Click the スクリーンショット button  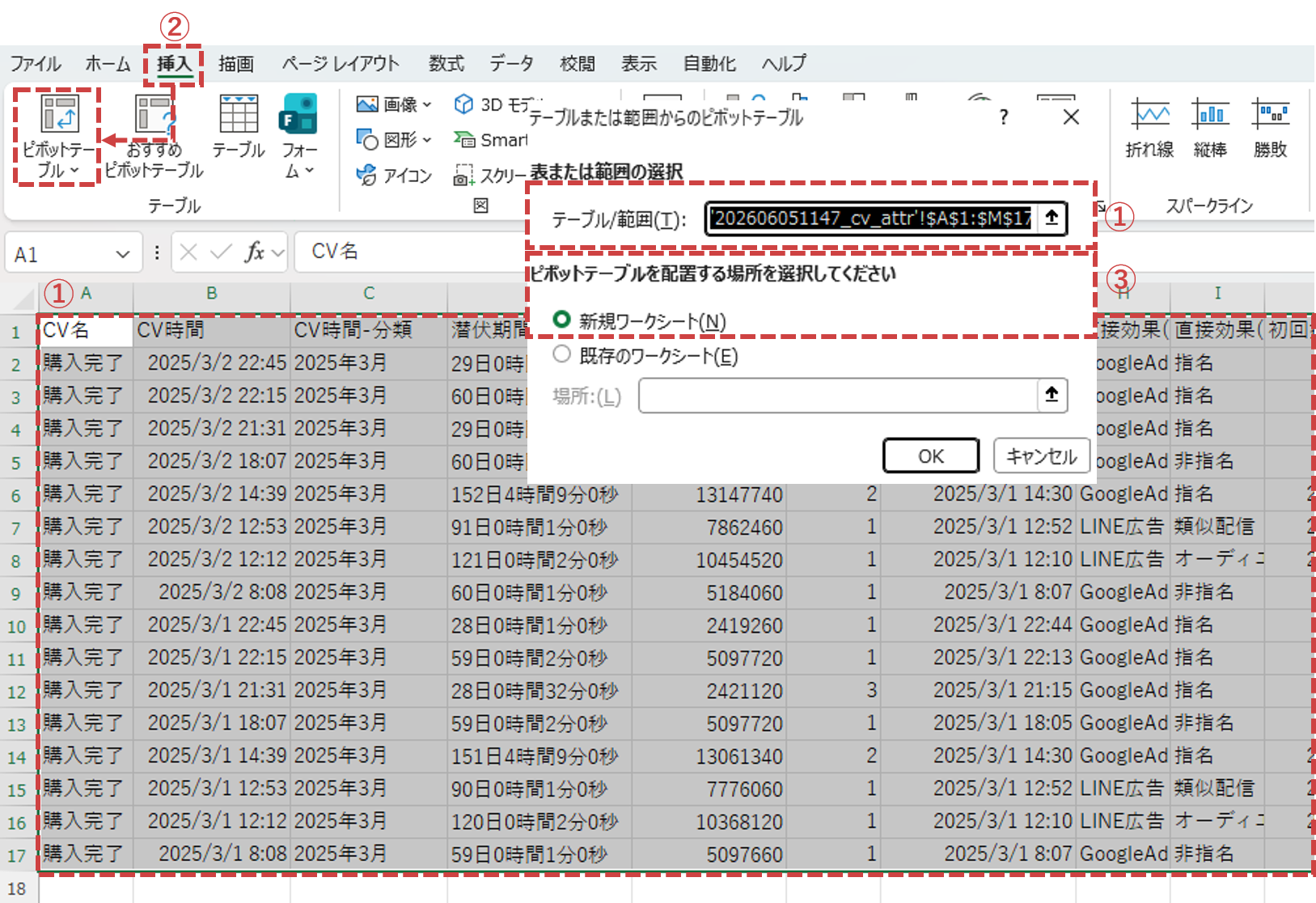click(x=489, y=176)
